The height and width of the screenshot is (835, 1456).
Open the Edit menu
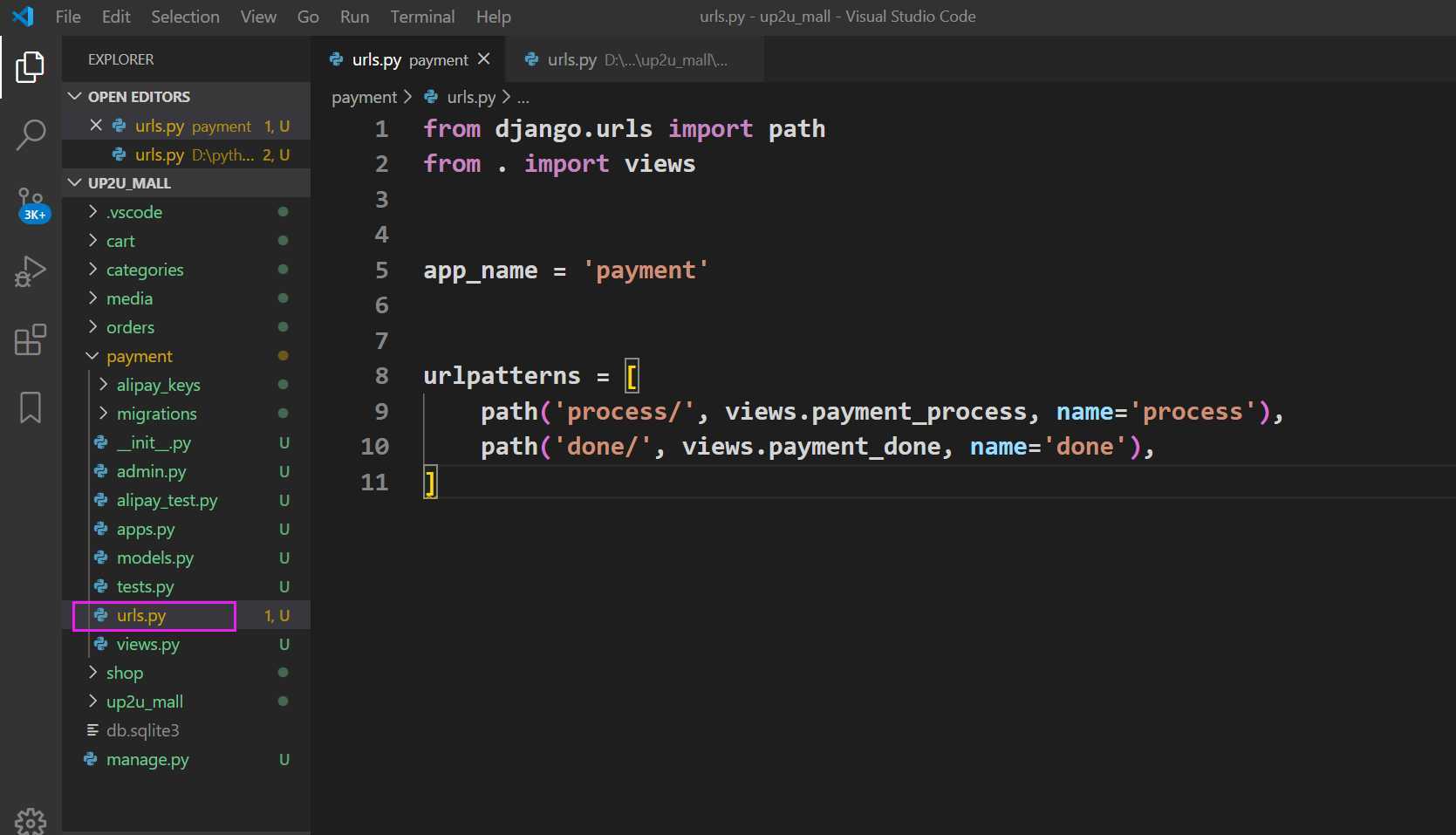(x=116, y=17)
